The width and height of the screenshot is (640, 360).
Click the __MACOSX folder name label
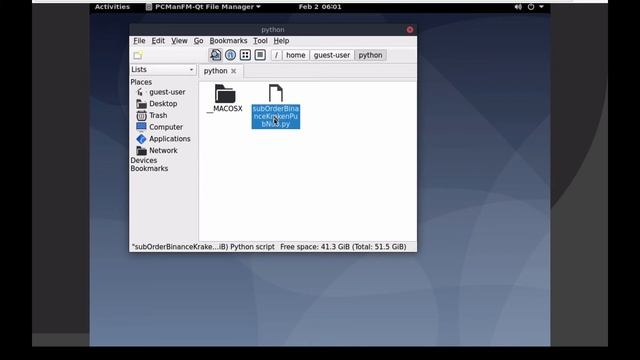[x=224, y=109]
